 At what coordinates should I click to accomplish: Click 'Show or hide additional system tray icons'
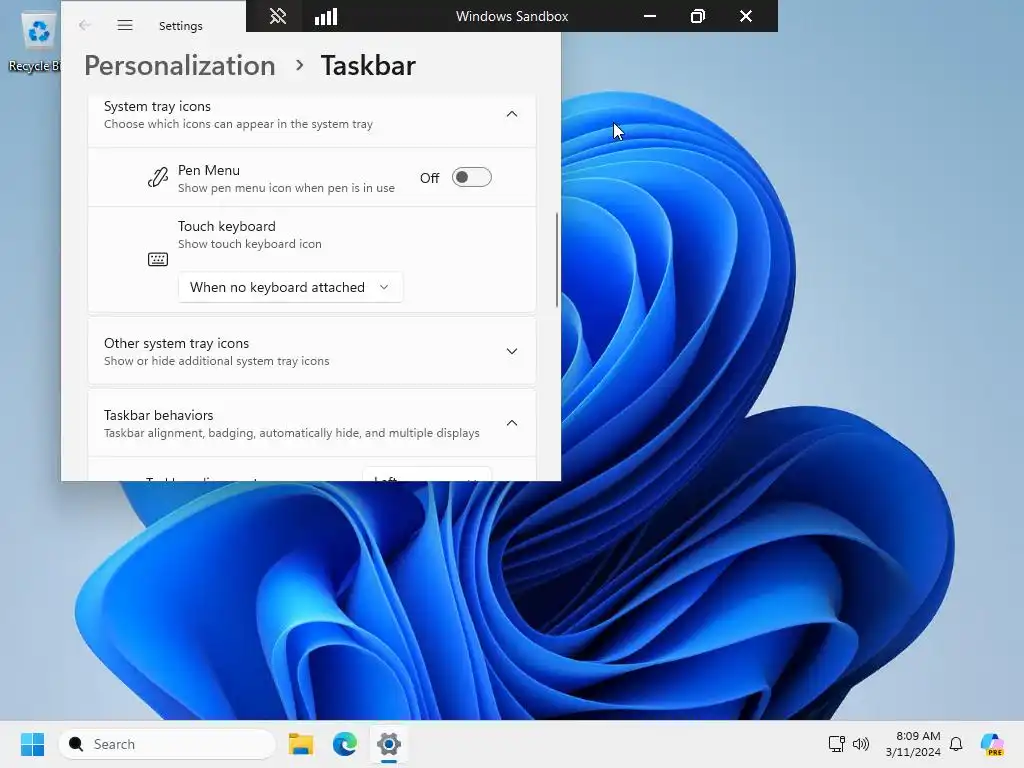(x=217, y=361)
